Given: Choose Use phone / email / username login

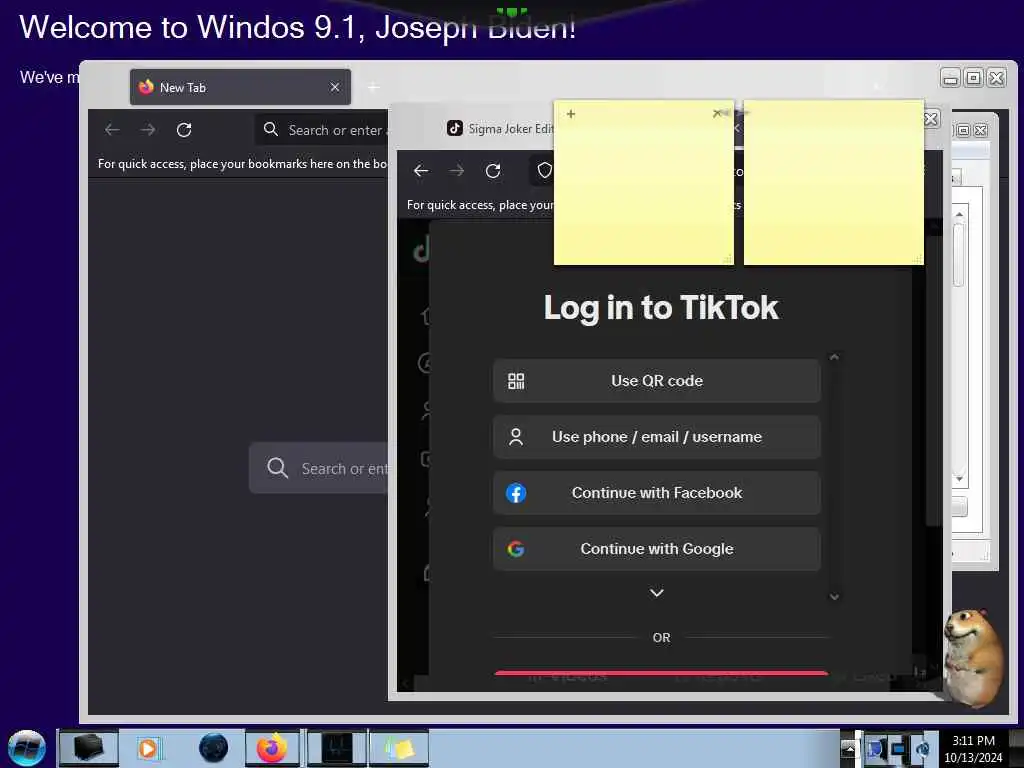Looking at the screenshot, I should coord(656,437).
